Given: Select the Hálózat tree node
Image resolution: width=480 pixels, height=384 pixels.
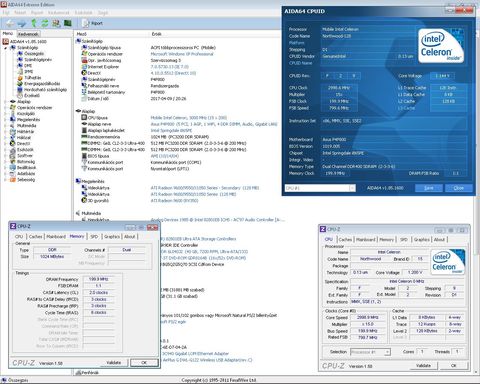Looking at the screenshot, I should click(24, 137).
